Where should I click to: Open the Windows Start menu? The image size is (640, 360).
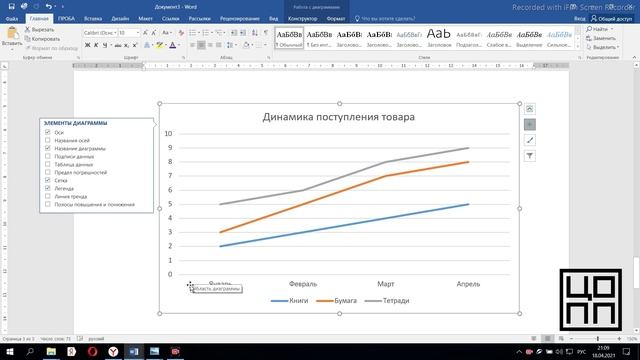coord(10,351)
